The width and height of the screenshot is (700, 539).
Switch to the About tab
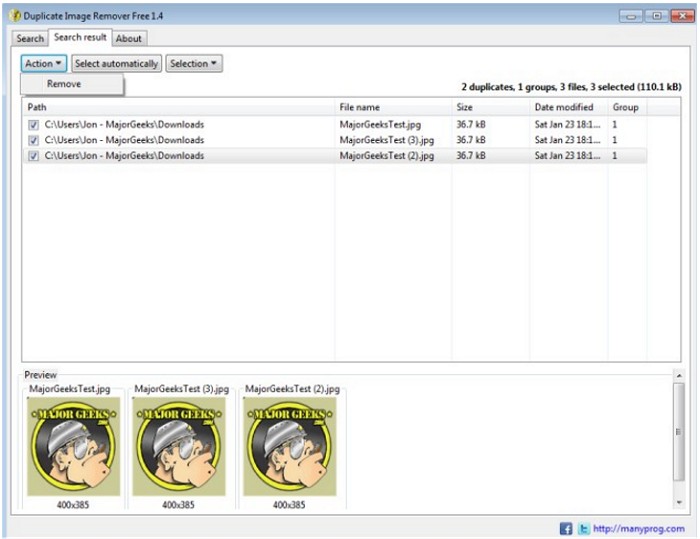(x=129, y=38)
